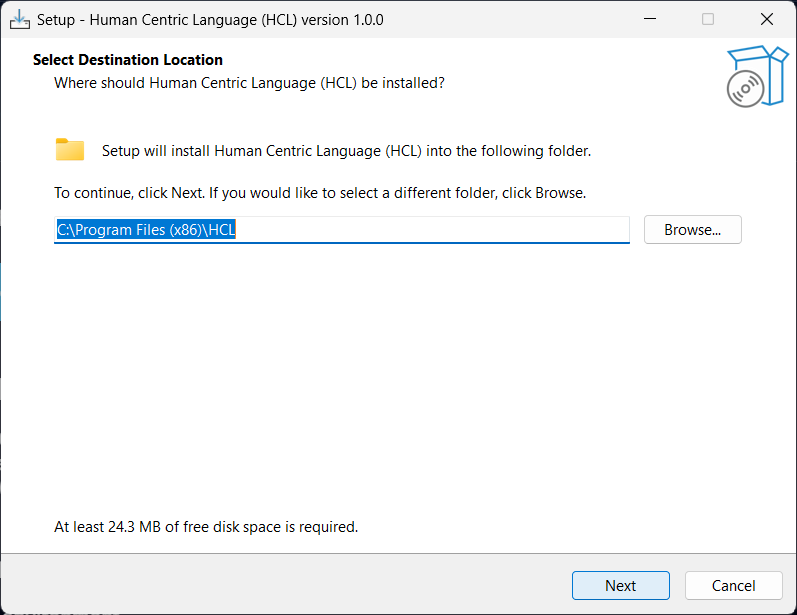Click the "Select Destination Location" heading
Viewport: 797px width, 615px height.
coord(128,60)
